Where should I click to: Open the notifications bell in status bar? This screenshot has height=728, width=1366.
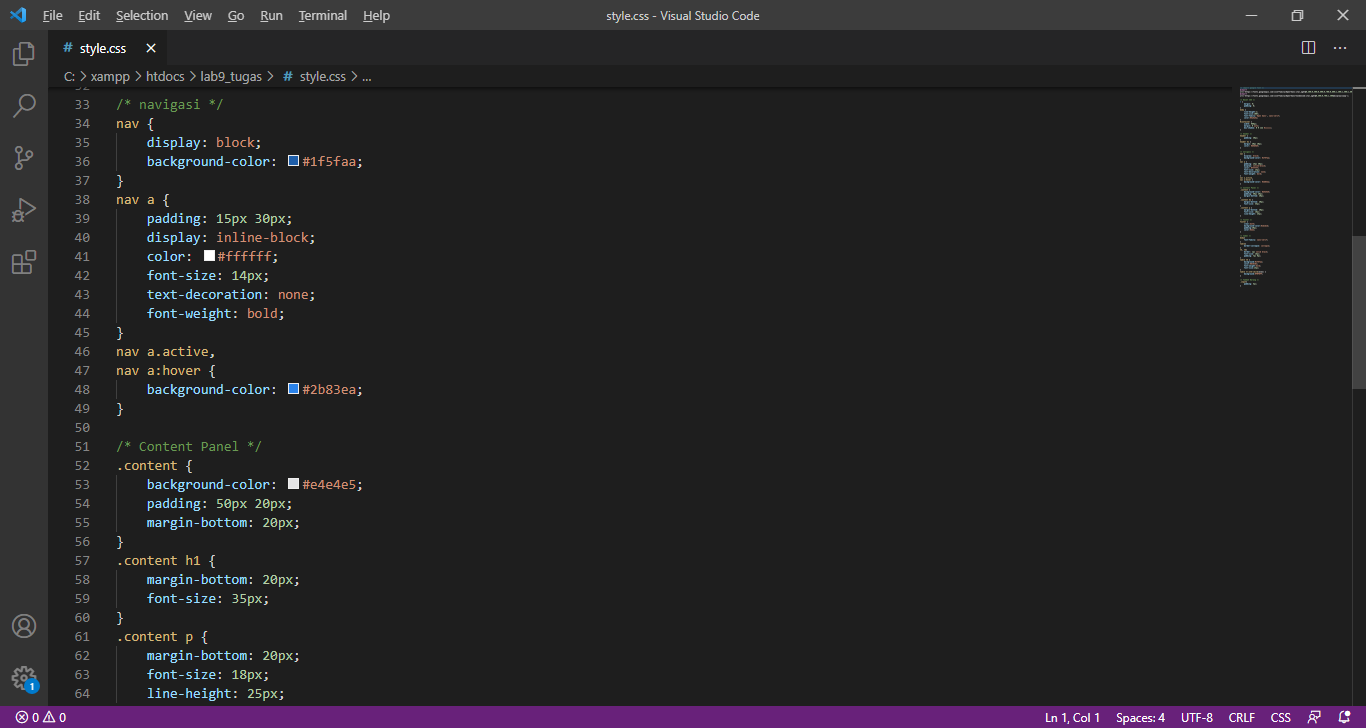click(x=1344, y=718)
